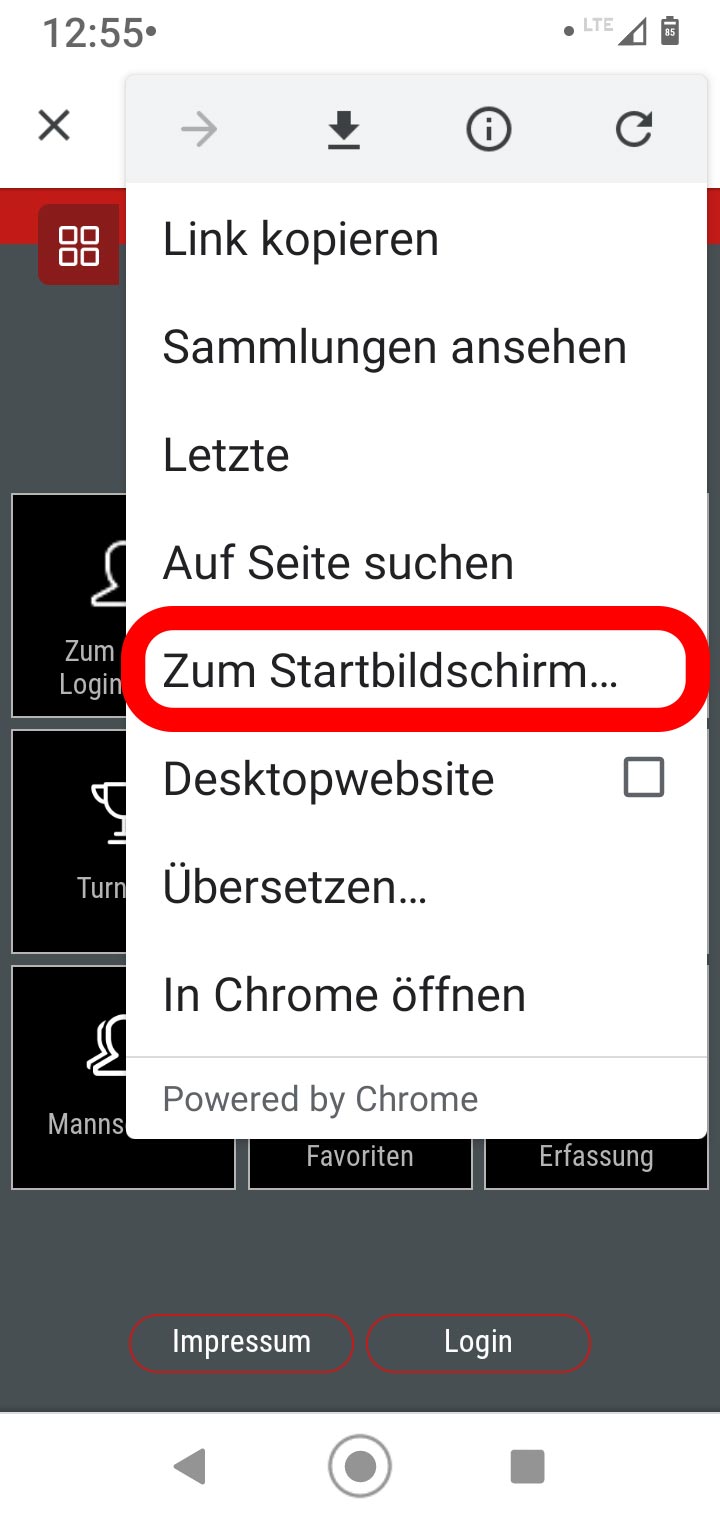720x1520 pixels.
Task: Click the Impressum button
Action: 241,1342
